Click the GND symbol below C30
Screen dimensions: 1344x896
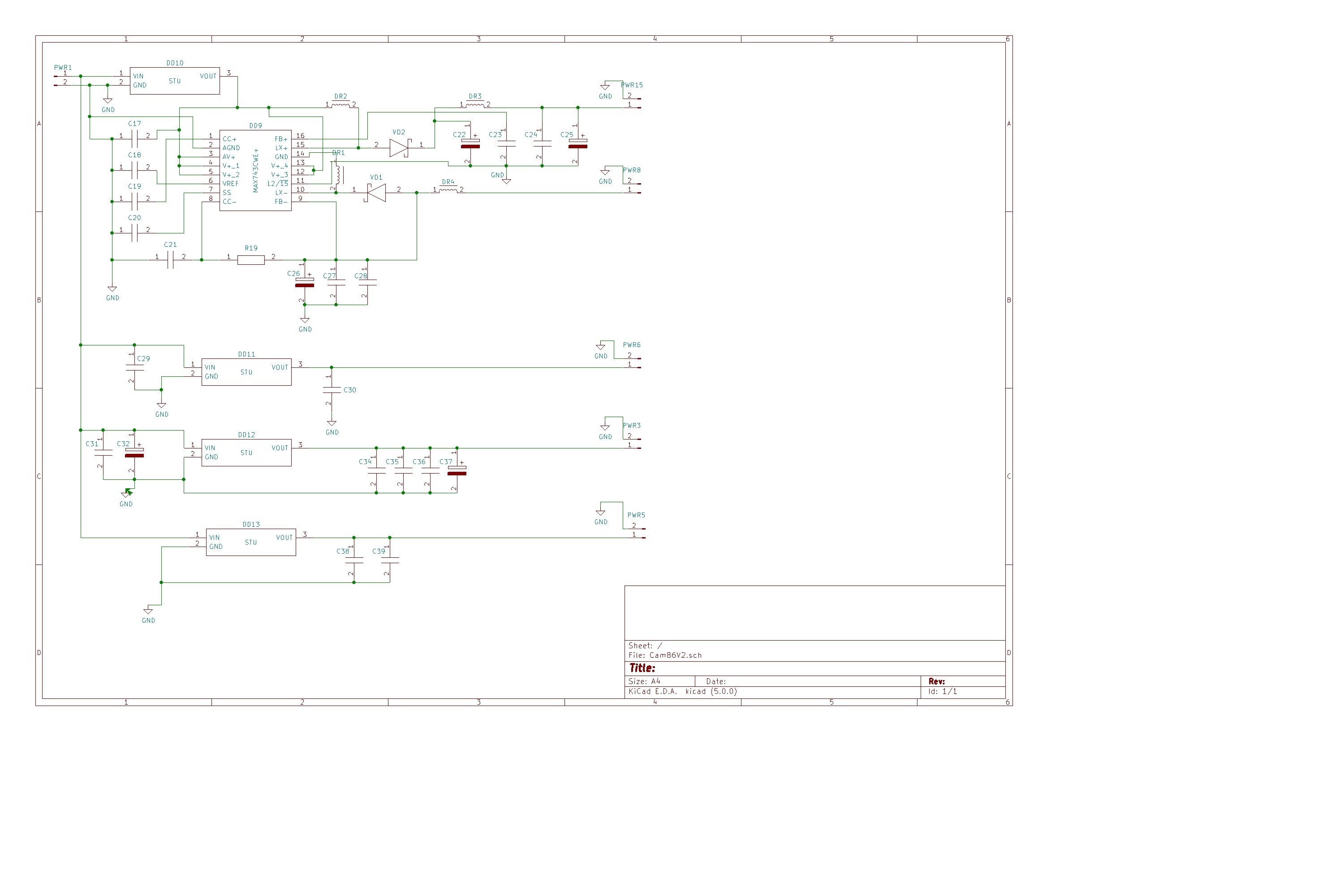332,424
